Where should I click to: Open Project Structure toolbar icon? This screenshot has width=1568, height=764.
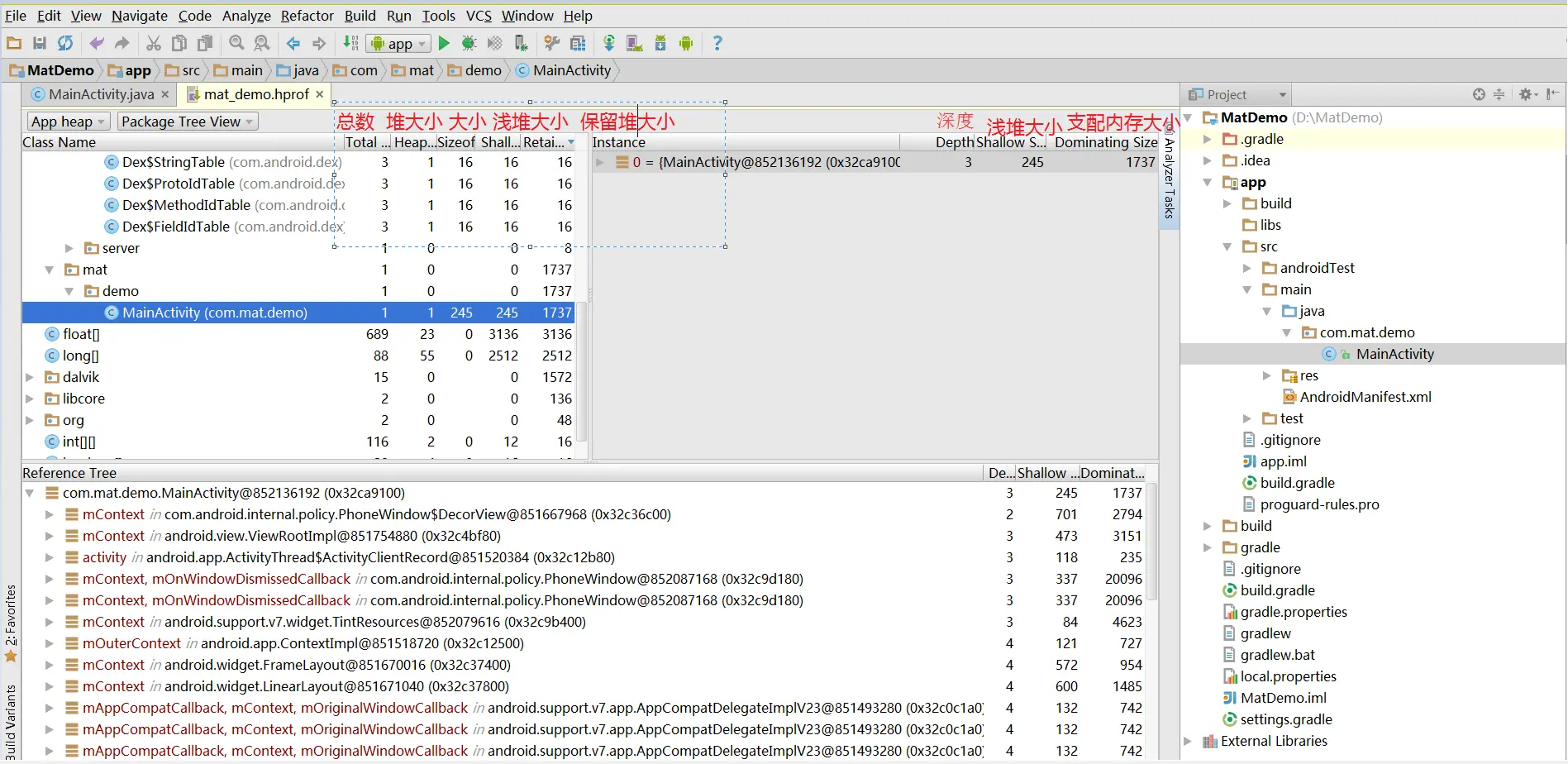click(x=578, y=43)
